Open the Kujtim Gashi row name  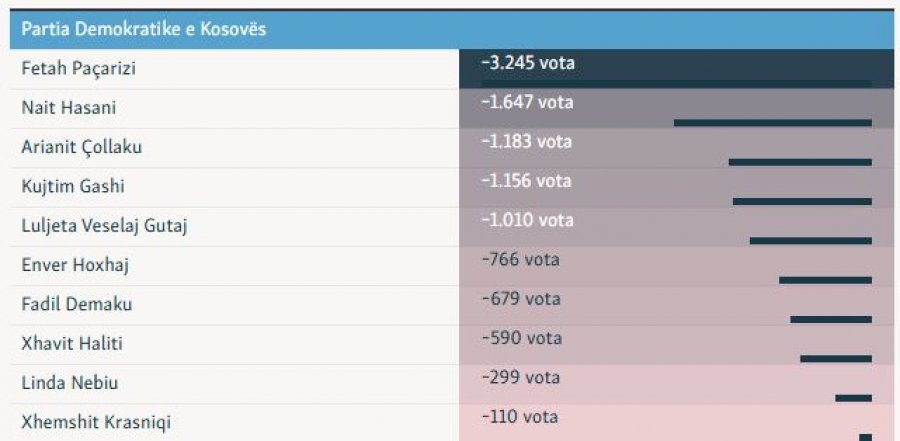73,186
